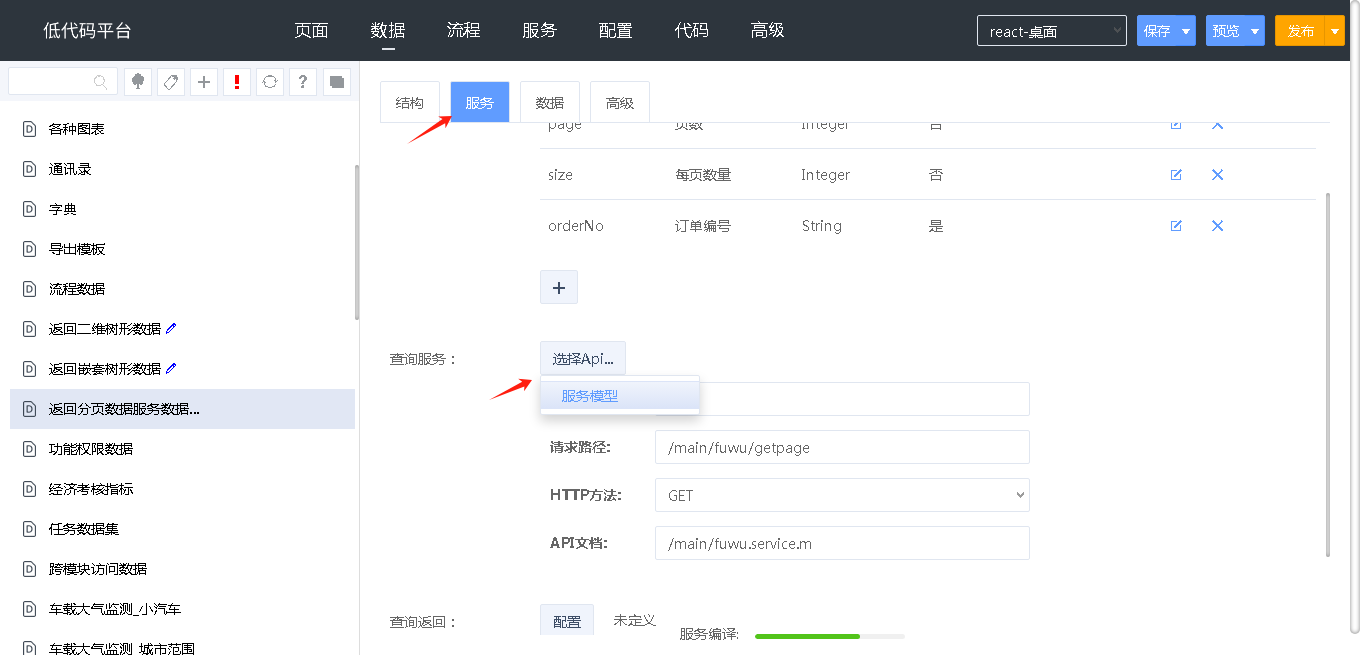The image size is (1360, 655).
Task: Click the document icon of 导出模板
Action: point(29,249)
